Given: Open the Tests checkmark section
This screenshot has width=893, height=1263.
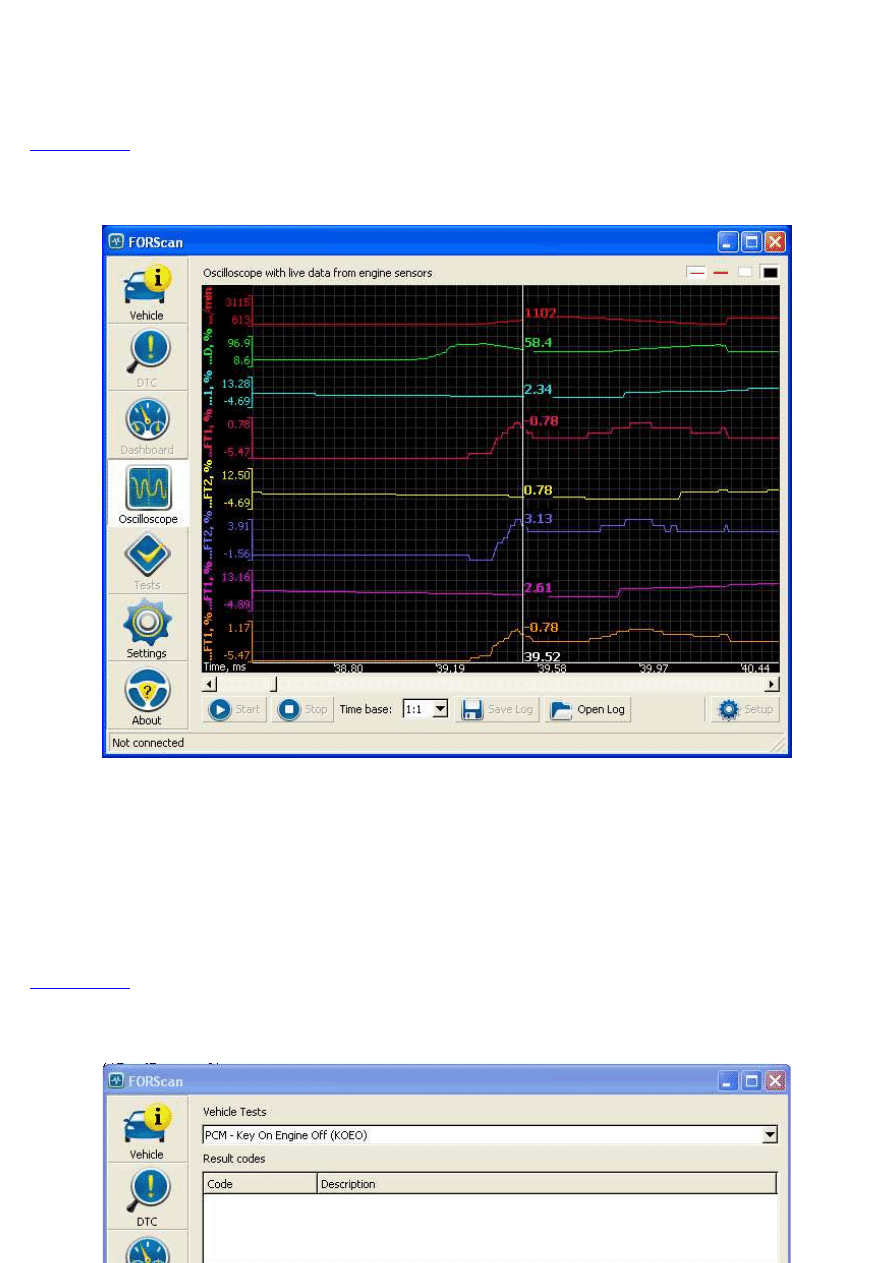Looking at the screenshot, I should 147,560.
